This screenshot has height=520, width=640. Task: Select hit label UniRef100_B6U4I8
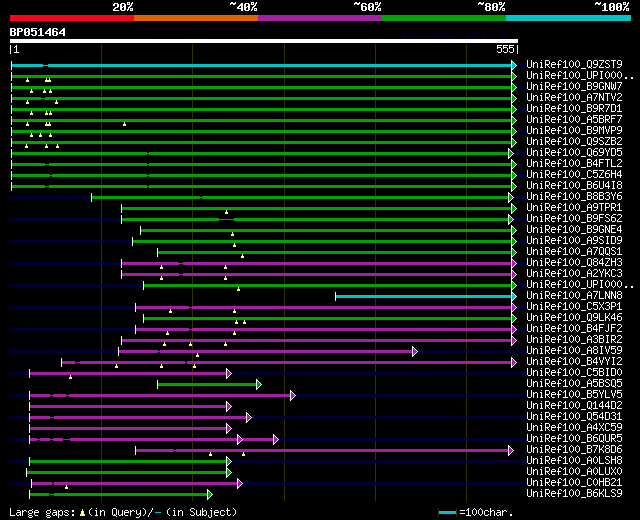574,185
